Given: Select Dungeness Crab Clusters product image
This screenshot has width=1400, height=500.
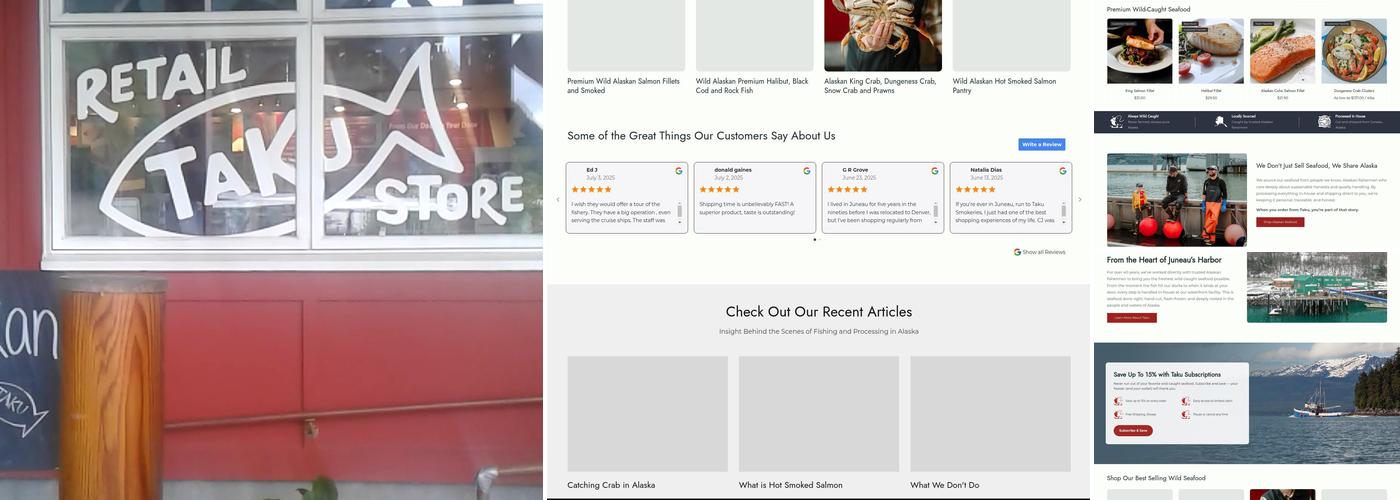Looking at the screenshot, I should click(1354, 51).
